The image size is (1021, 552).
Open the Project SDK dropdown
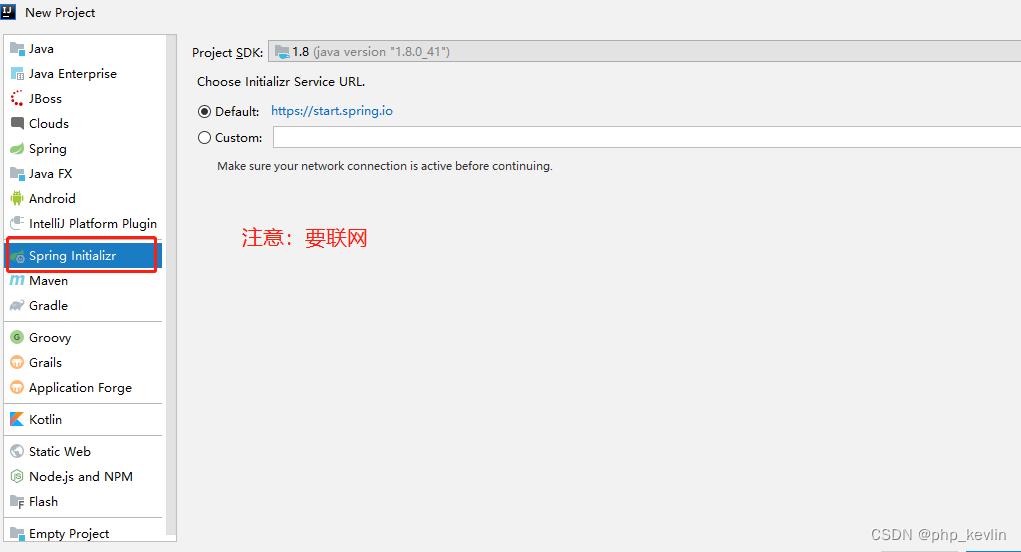645,51
